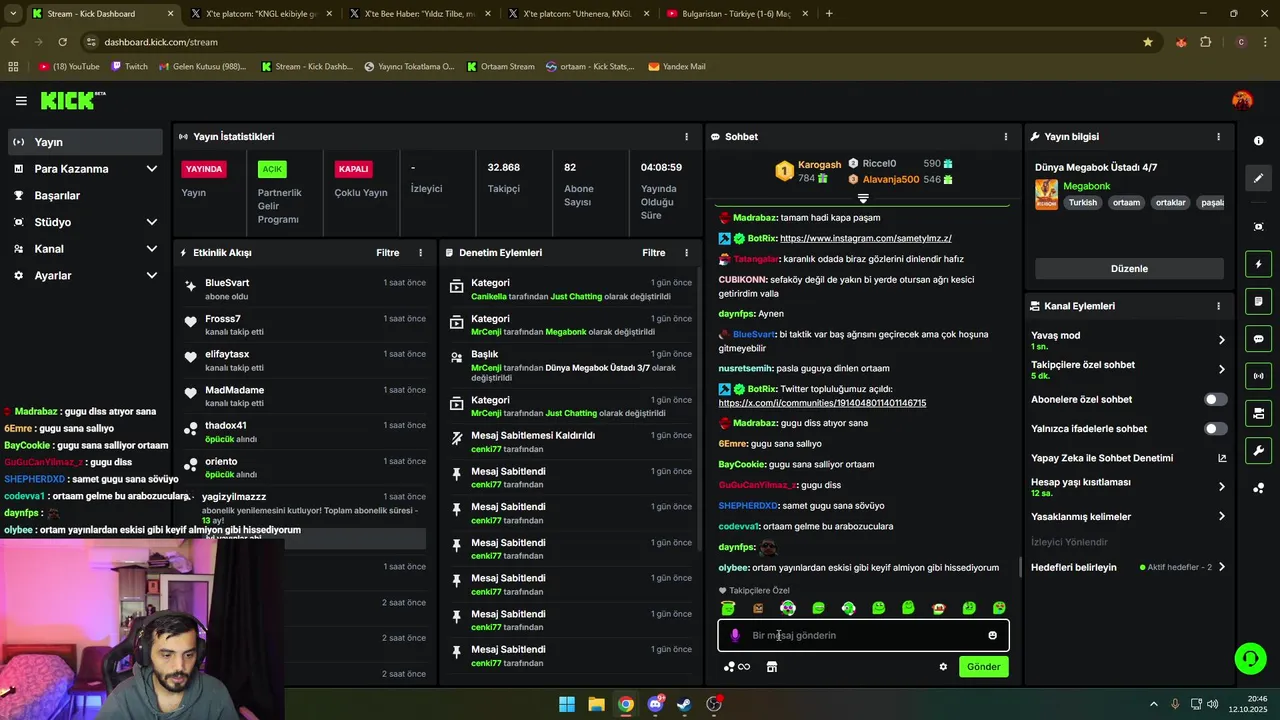Toggle the camera Kanal Eylemleri widget icon
1280x720 pixels.
1258,413
